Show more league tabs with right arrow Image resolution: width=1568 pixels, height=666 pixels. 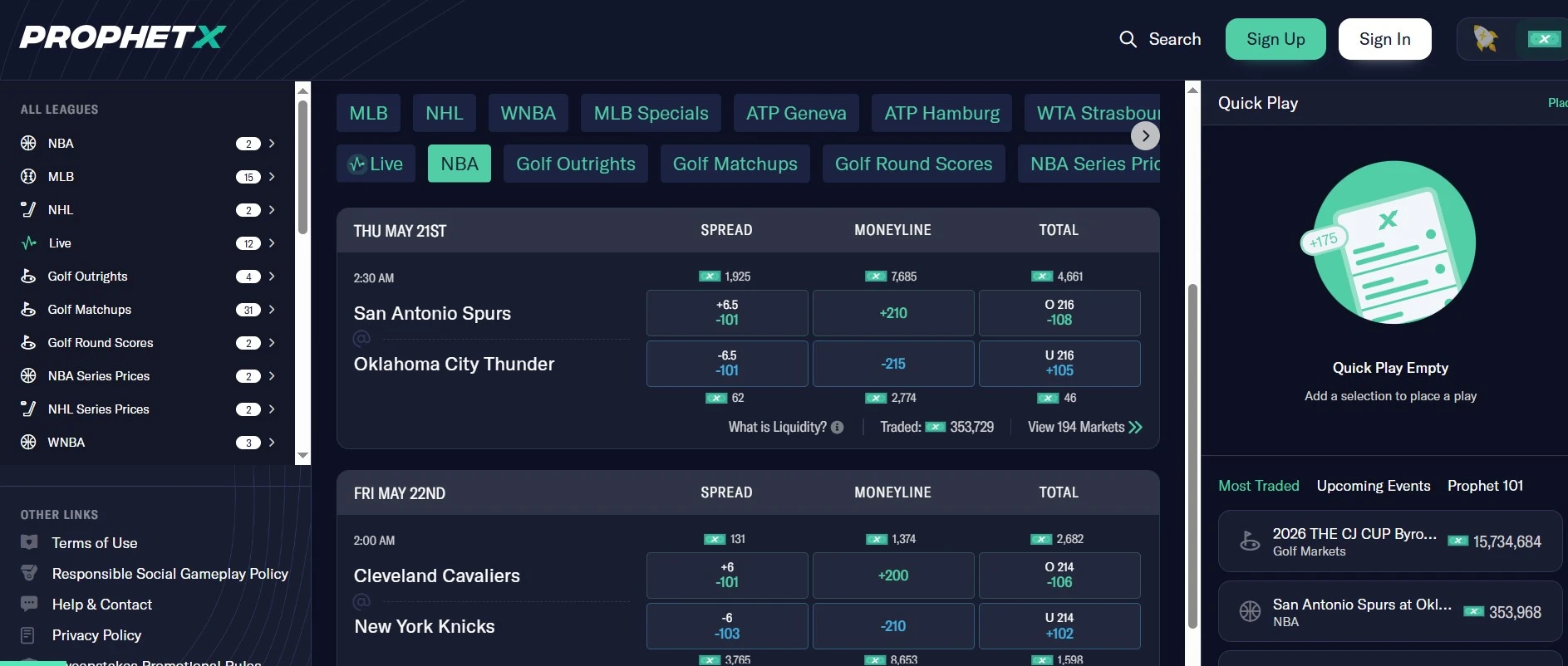tap(1145, 135)
